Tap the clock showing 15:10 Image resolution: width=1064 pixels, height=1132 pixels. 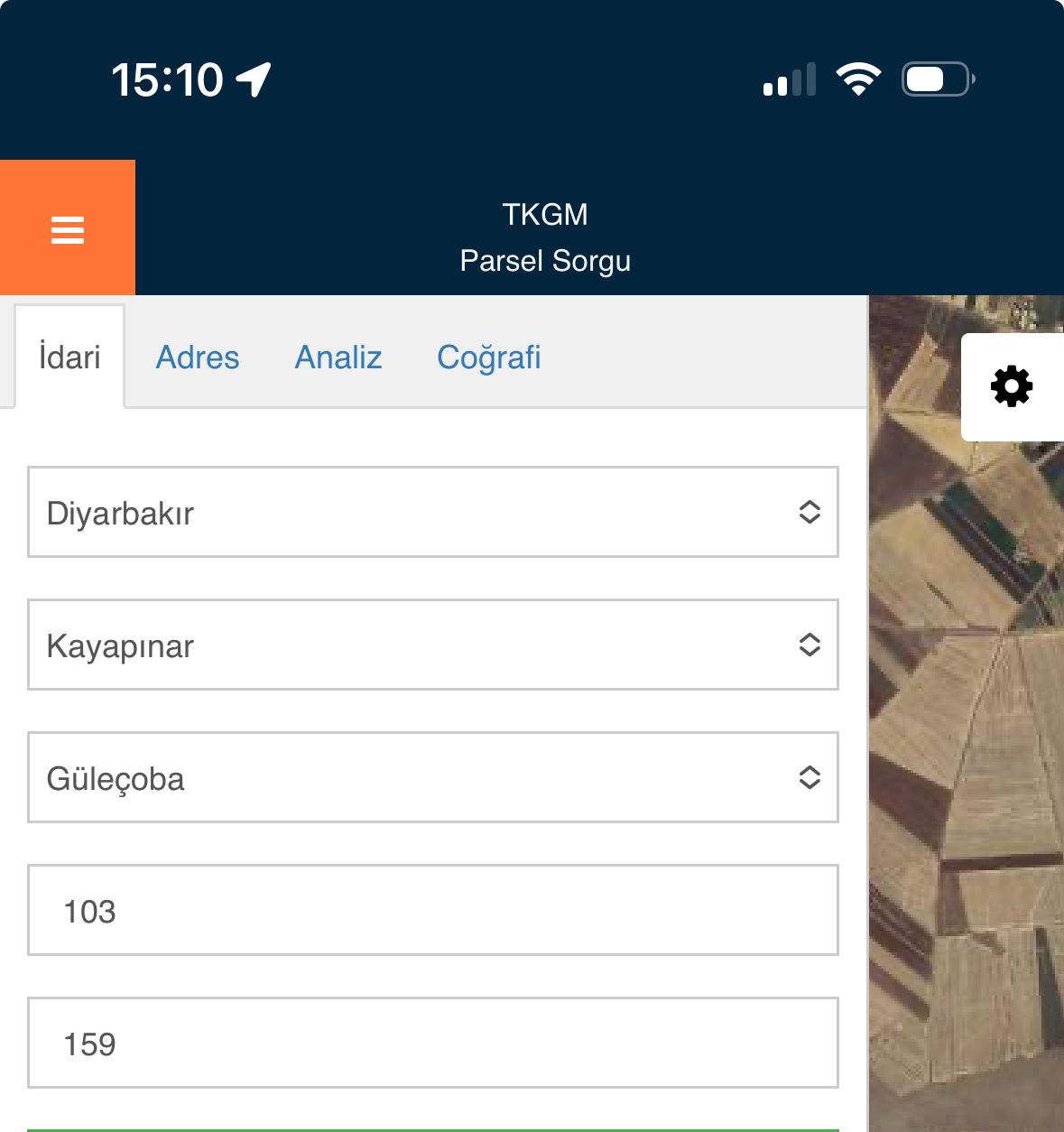[x=167, y=79]
